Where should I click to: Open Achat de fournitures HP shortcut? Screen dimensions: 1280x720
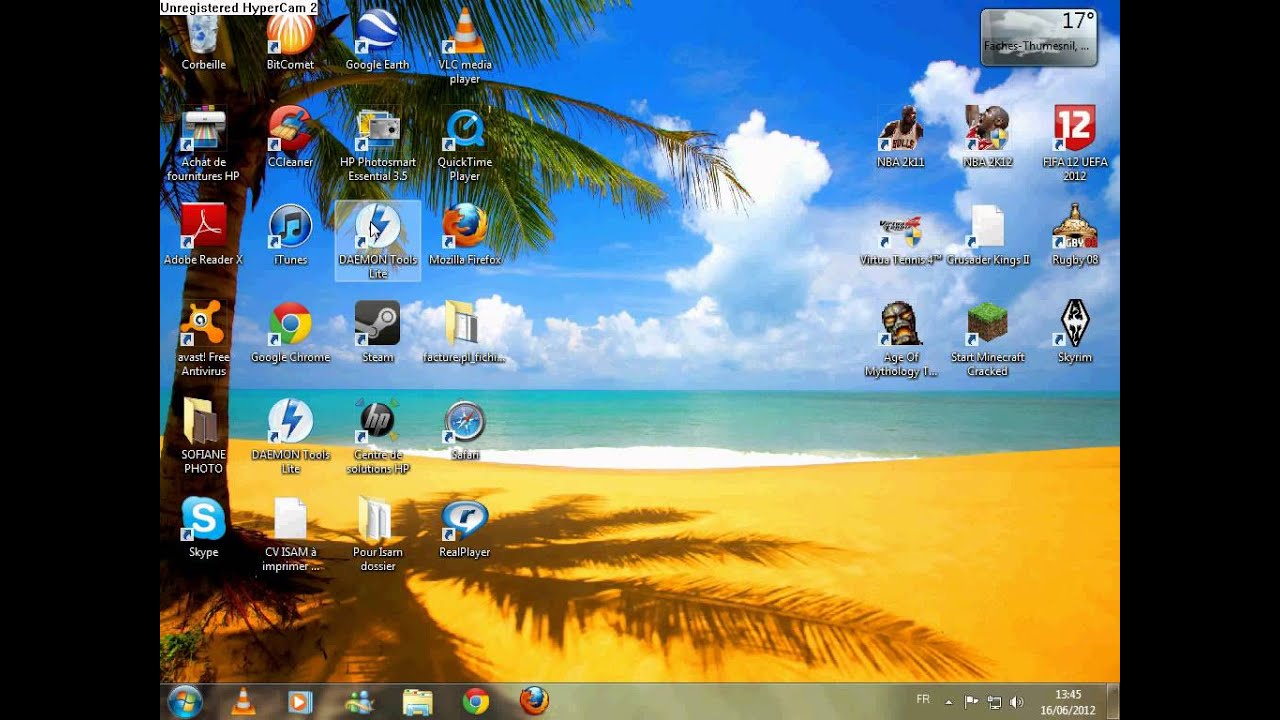pyautogui.click(x=203, y=143)
